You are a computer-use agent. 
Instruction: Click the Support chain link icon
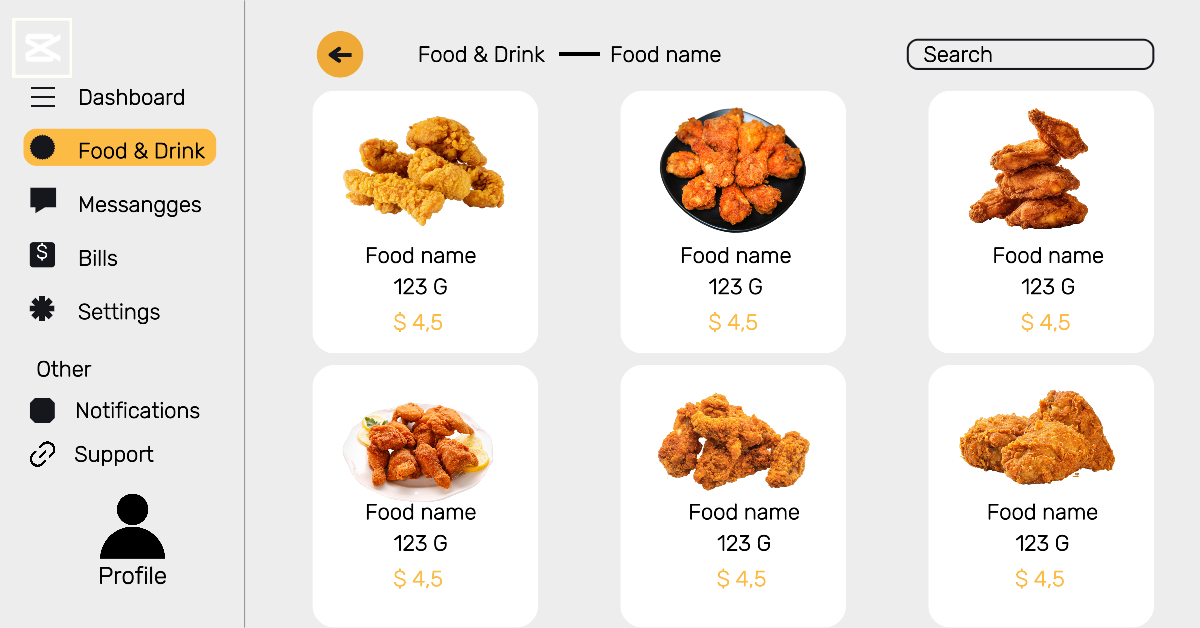pyautogui.click(x=42, y=455)
